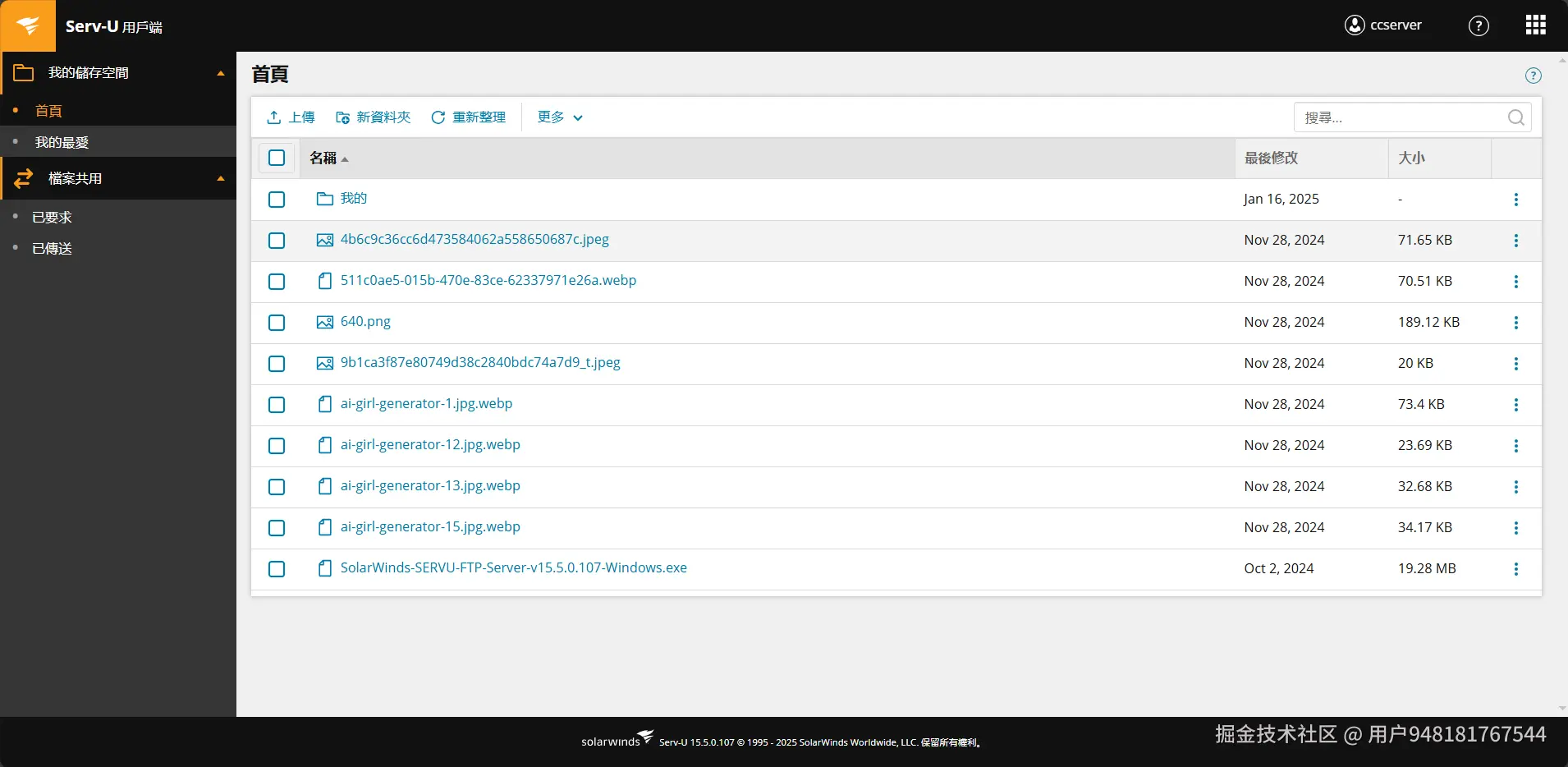Open file 640.png link
Screen dimensions: 1568x767
[x=365, y=322]
